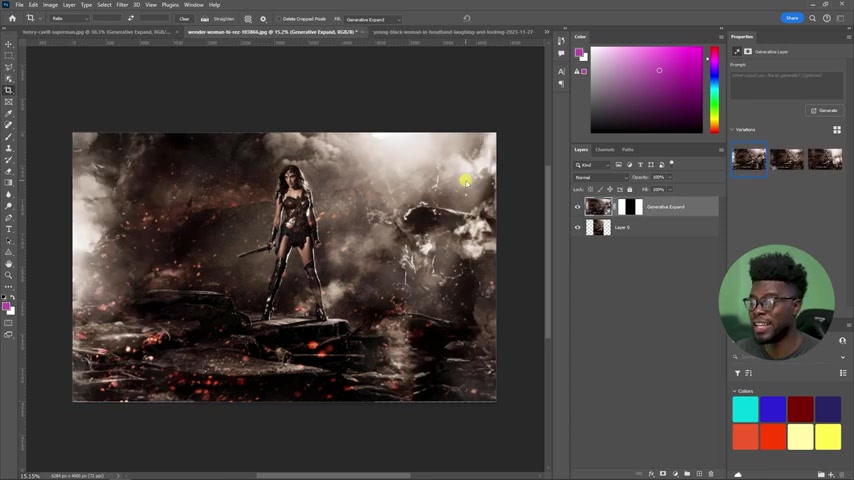
Task: Switch to henry-cavill-superman.jpg document tab
Action: (97, 32)
